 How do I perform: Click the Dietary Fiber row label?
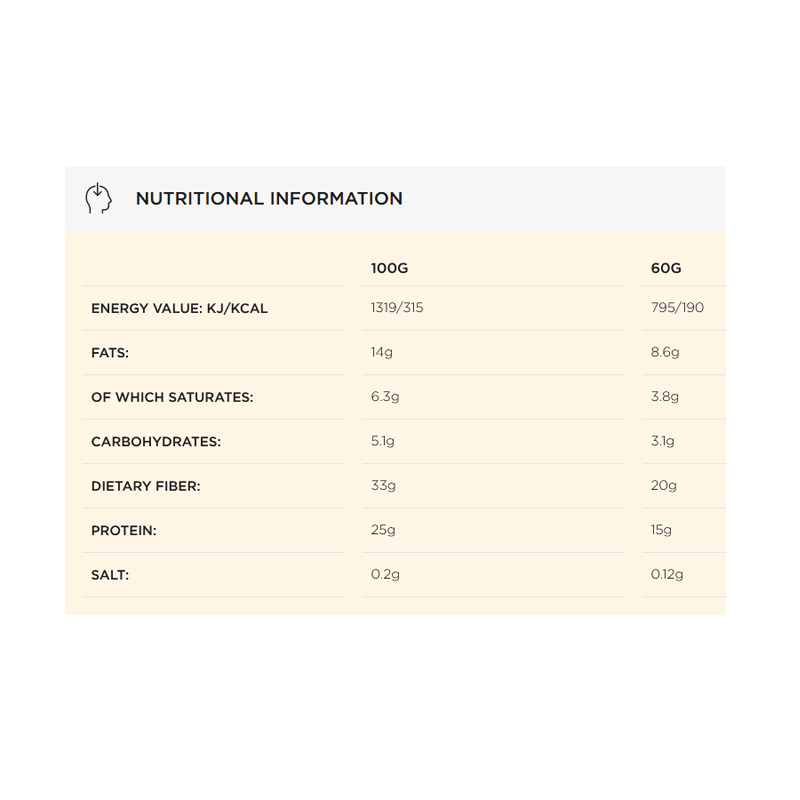tap(145, 486)
